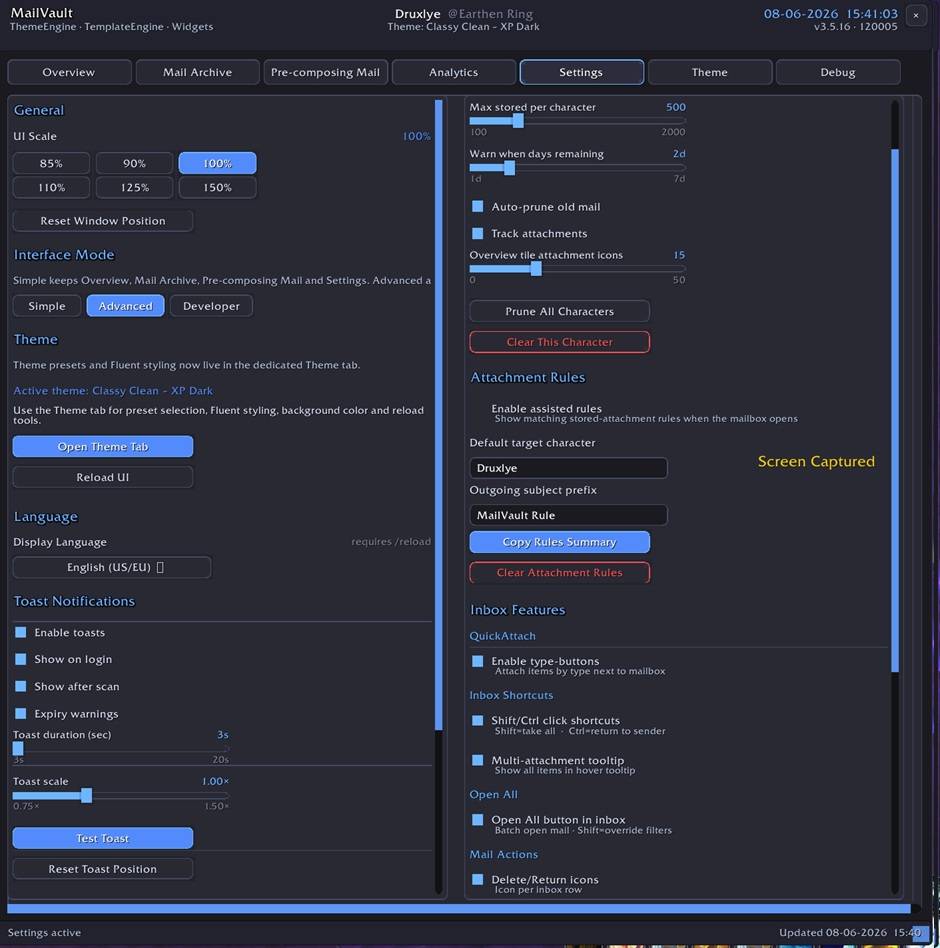940x948 pixels.
Task: Set UI scale to 85%
Action: pyautogui.click(x=51, y=163)
